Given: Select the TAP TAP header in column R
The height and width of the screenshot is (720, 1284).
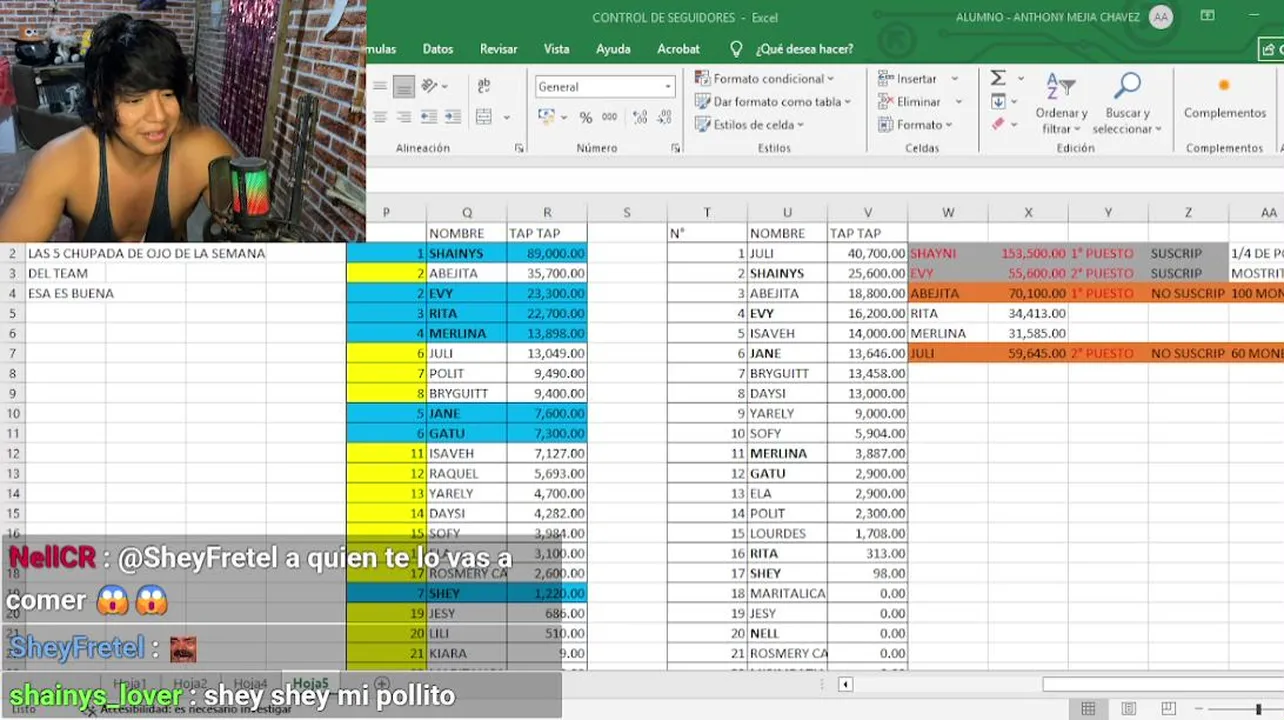Looking at the screenshot, I should [x=547, y=233].
